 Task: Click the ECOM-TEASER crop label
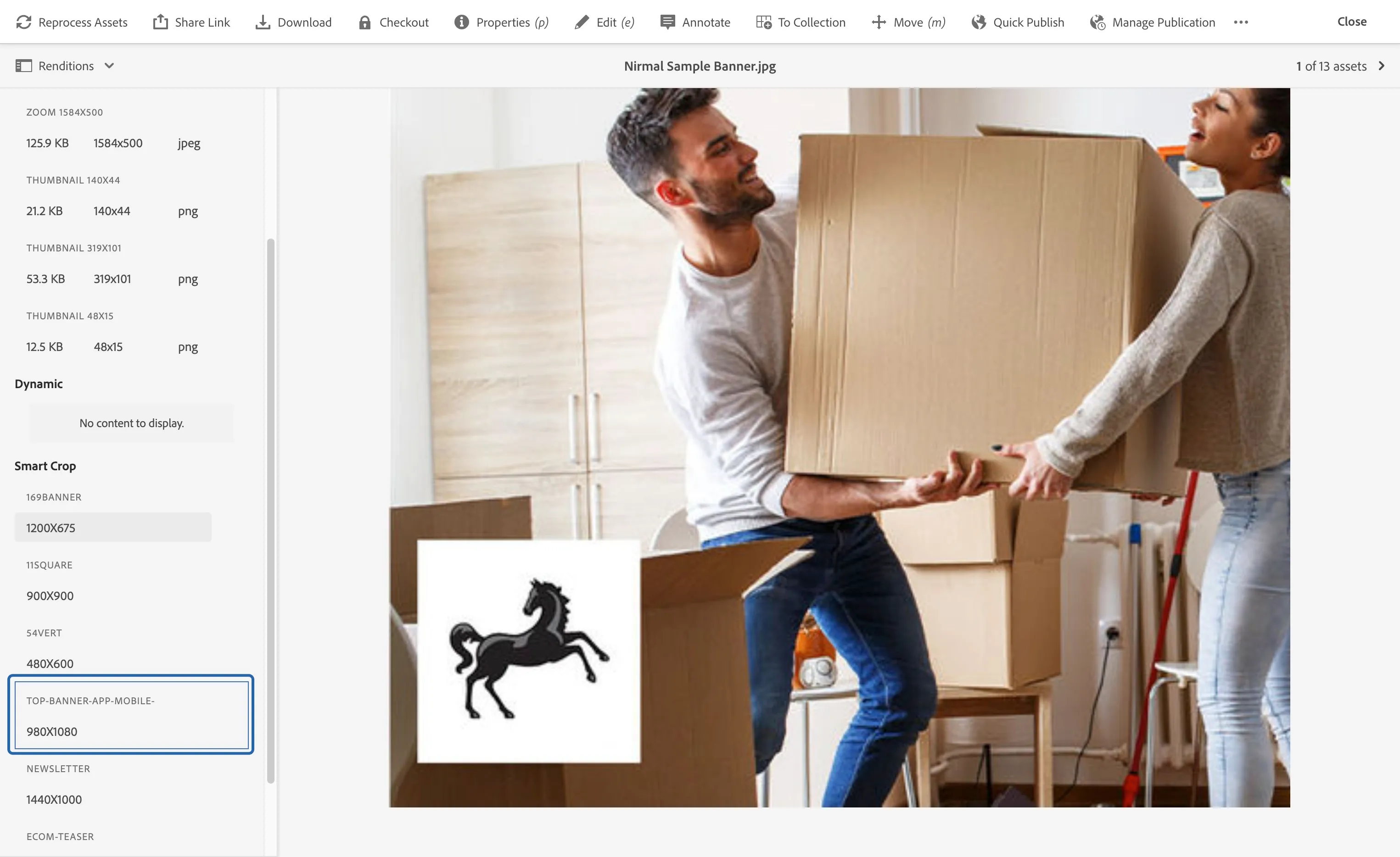click(60, 836)
